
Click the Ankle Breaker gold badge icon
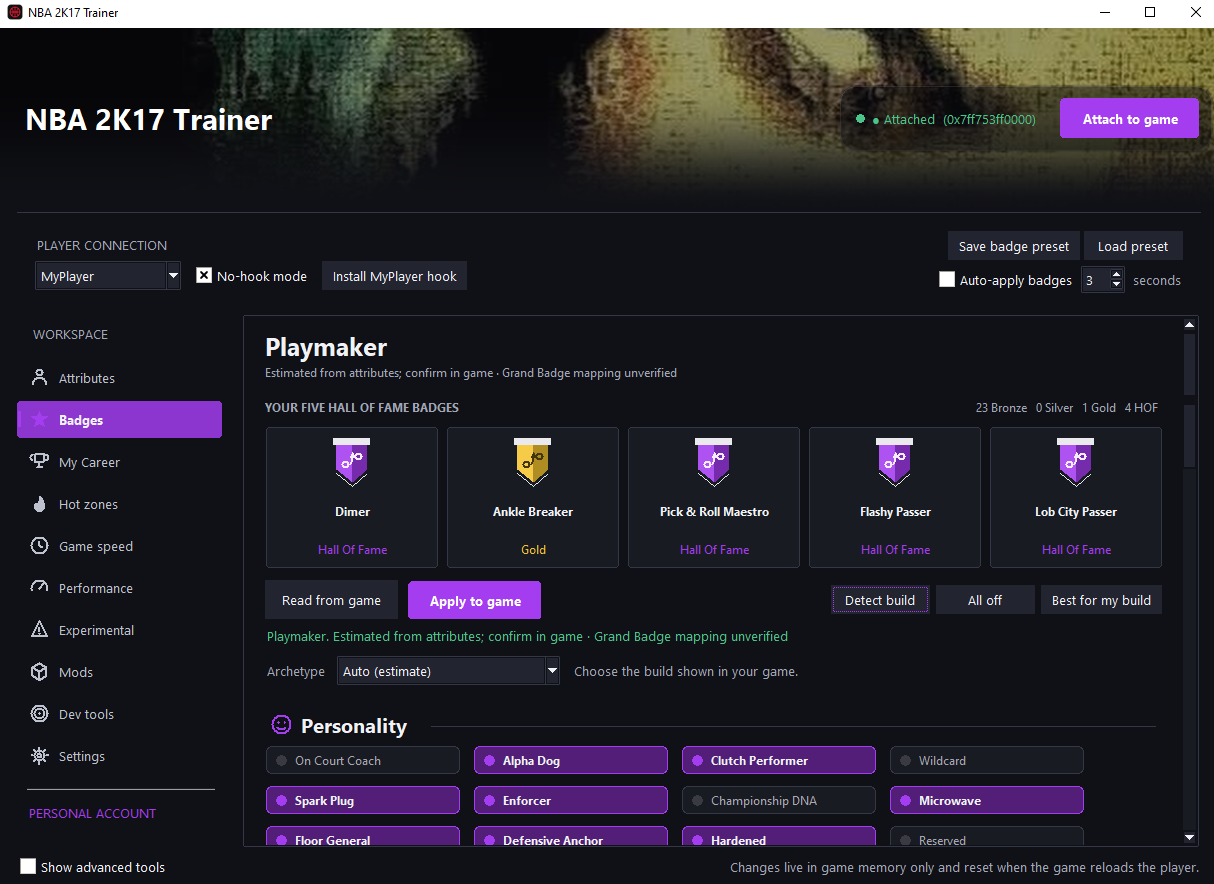pos(532,462)
